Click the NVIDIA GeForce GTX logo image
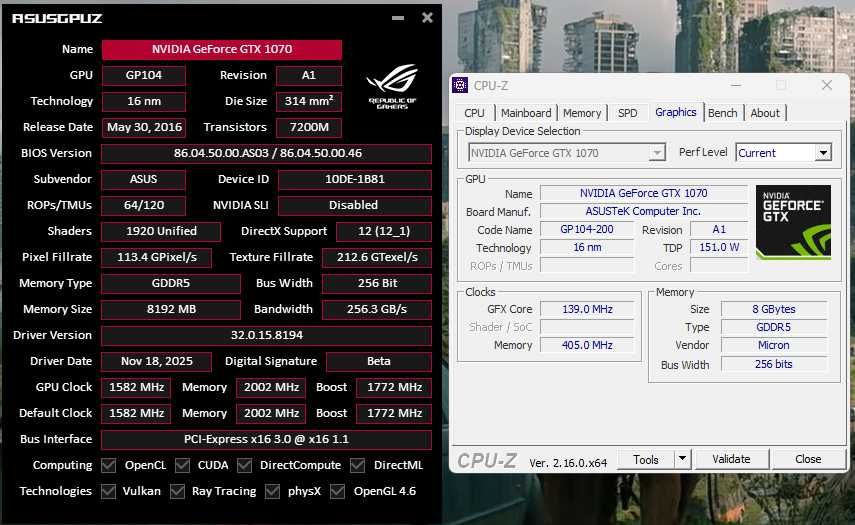This screenshot has width=855, height=525. tap(793, 221)
